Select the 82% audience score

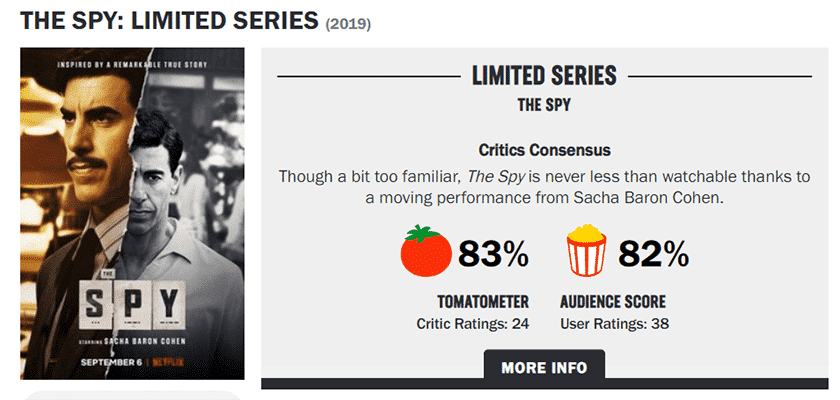point(654,253)
